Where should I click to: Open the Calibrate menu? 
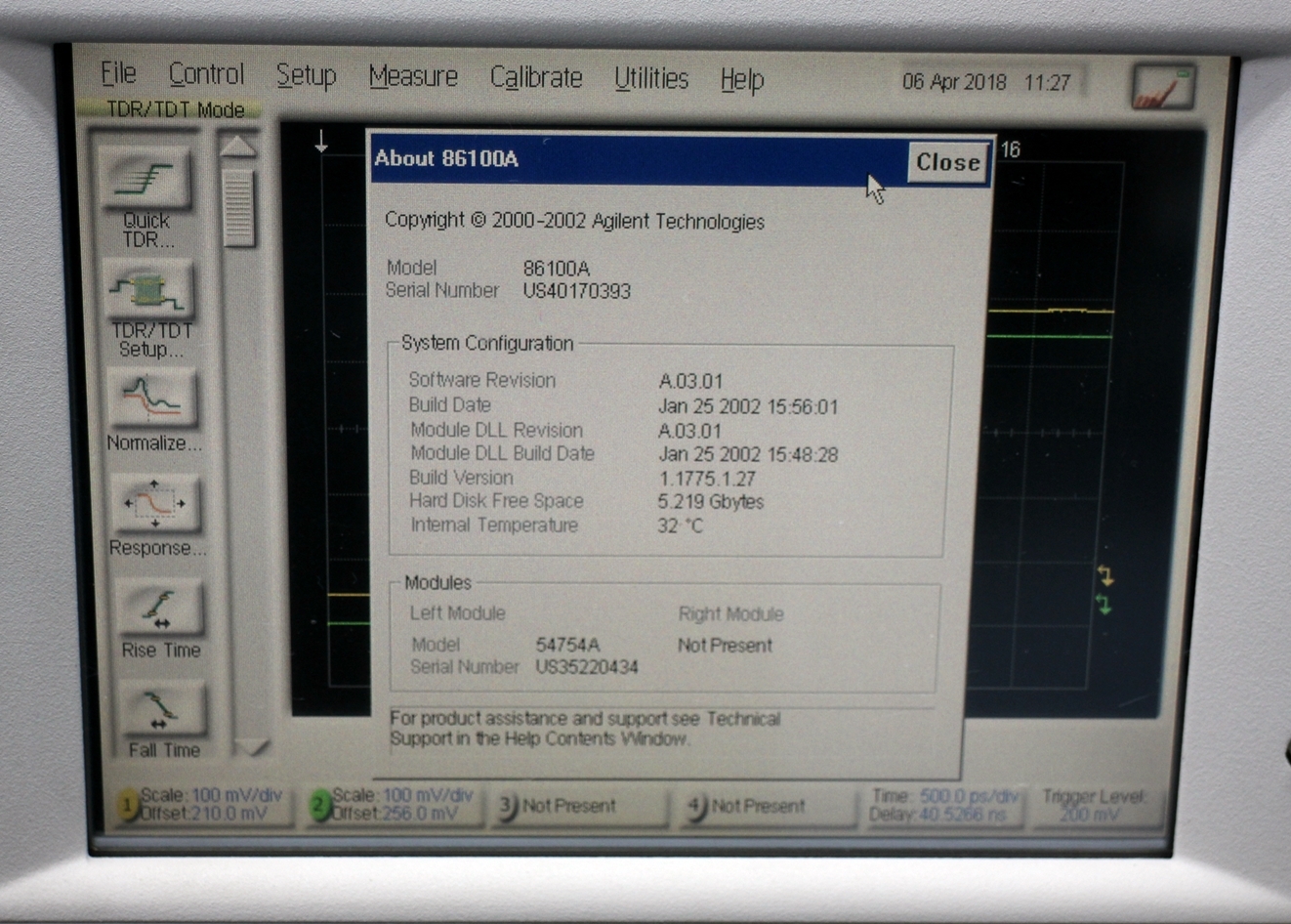click(x=536, y=77)
